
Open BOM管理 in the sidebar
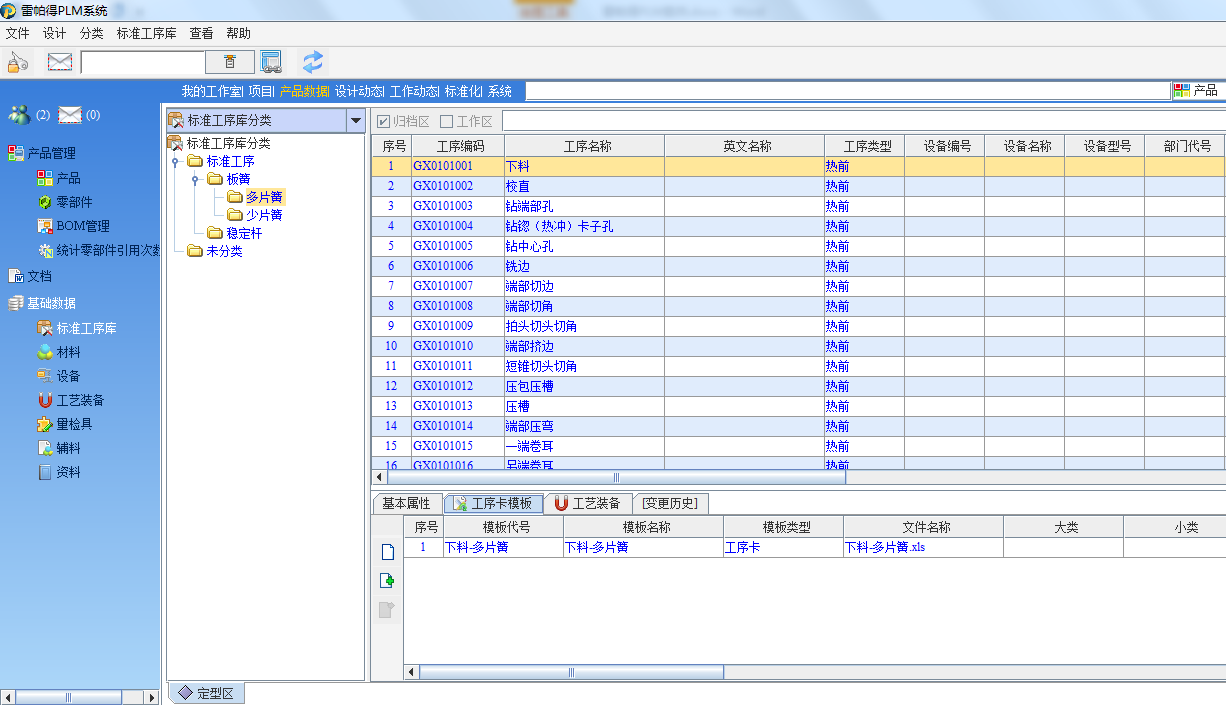pyautogui.click(x=82, y=226)
